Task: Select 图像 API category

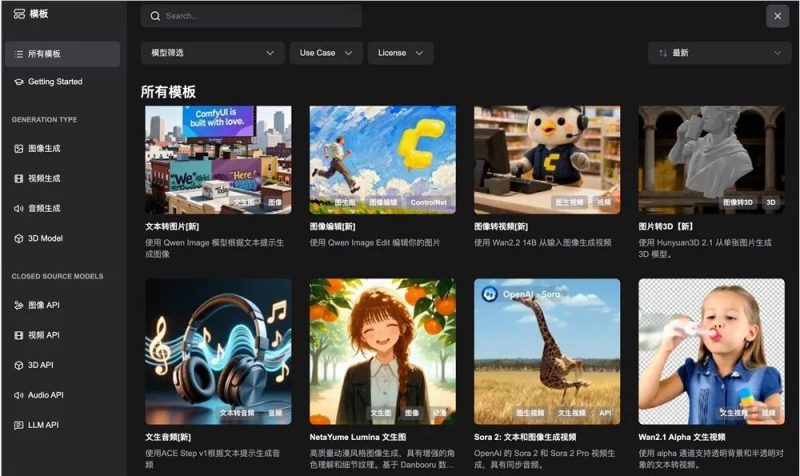Action: point(63,306)
